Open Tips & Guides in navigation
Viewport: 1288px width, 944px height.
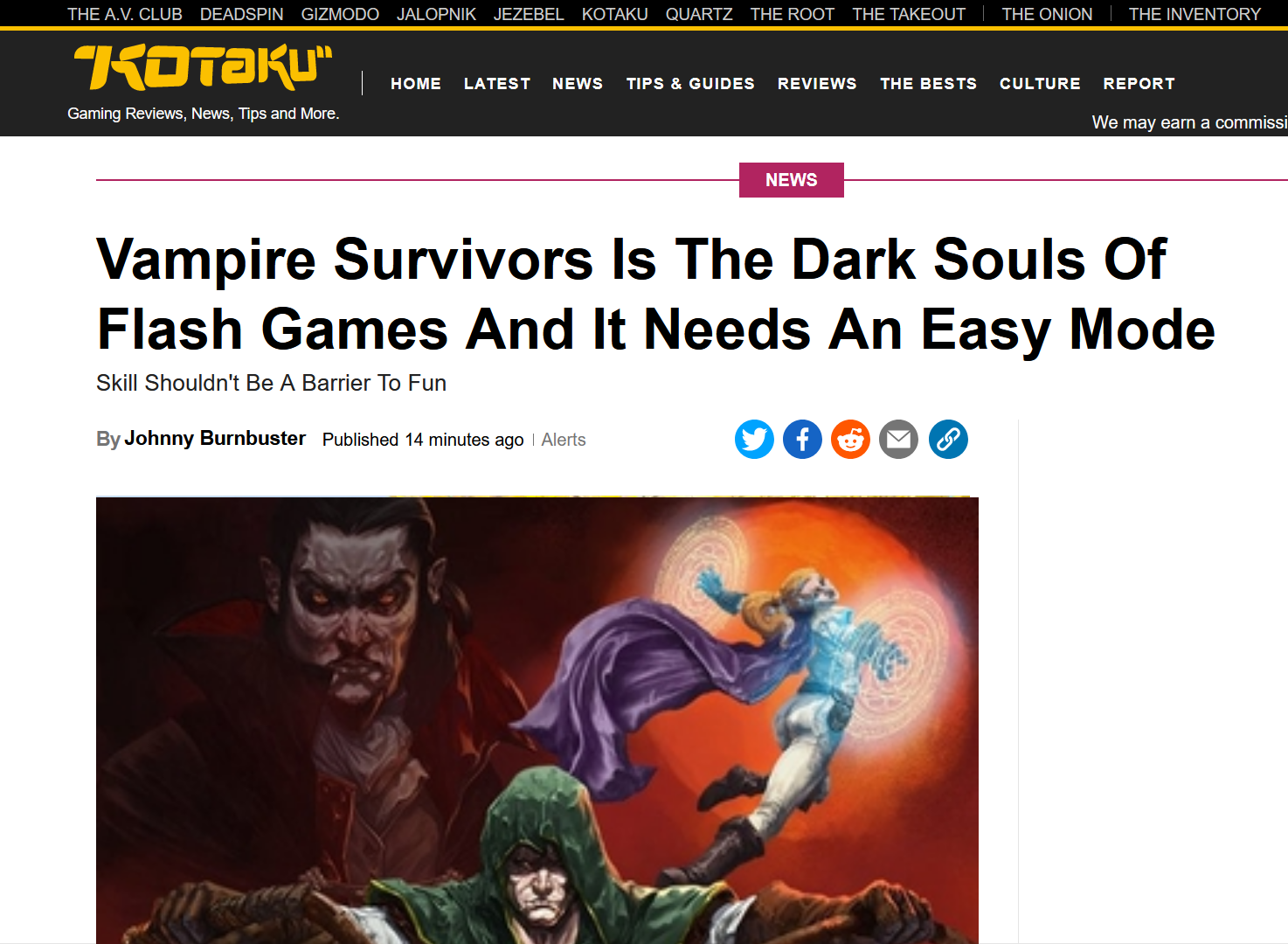690,84
